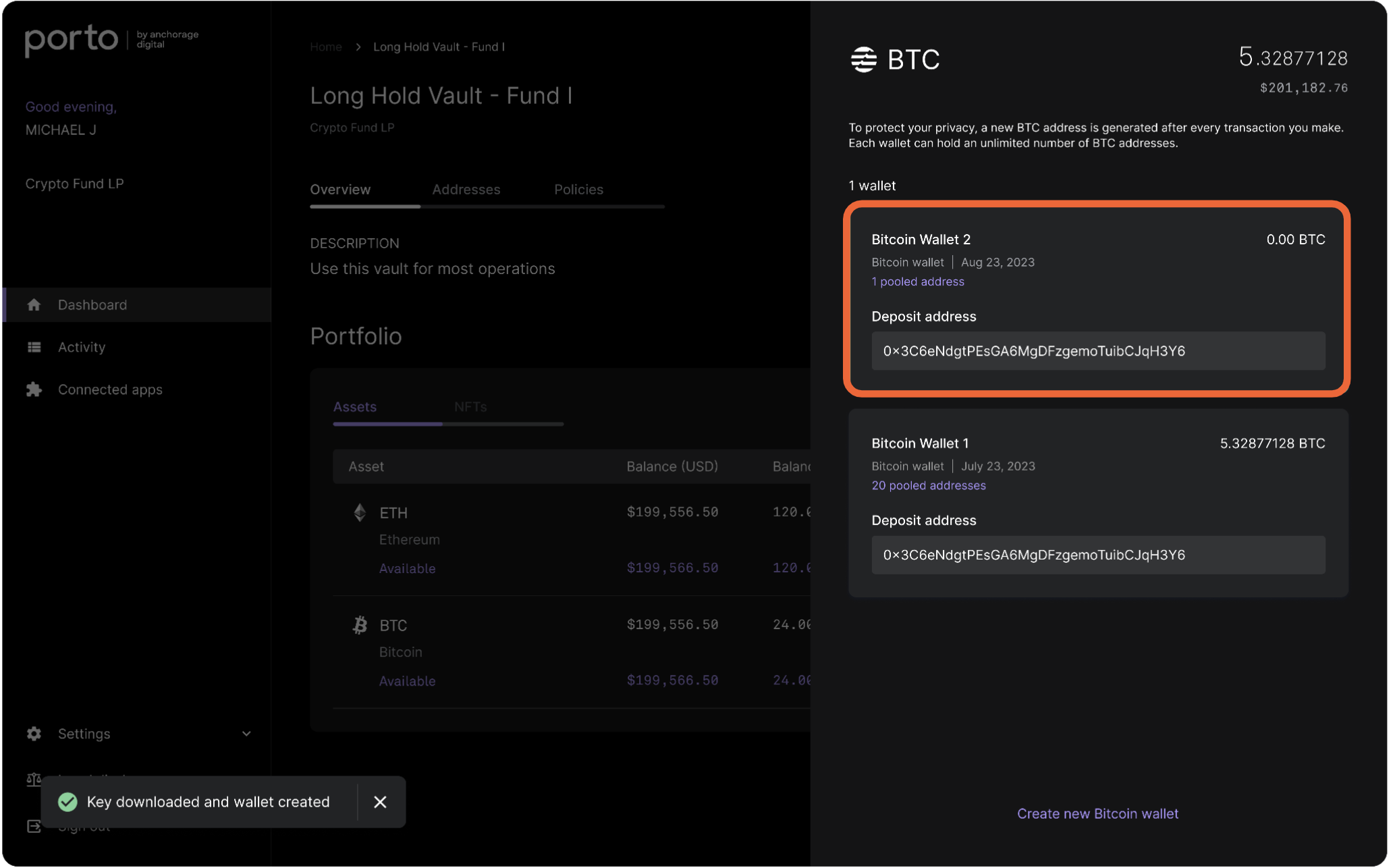Expand the Settings chevron
This screenshot has width=1393, height=868.
tap(246, 734)
